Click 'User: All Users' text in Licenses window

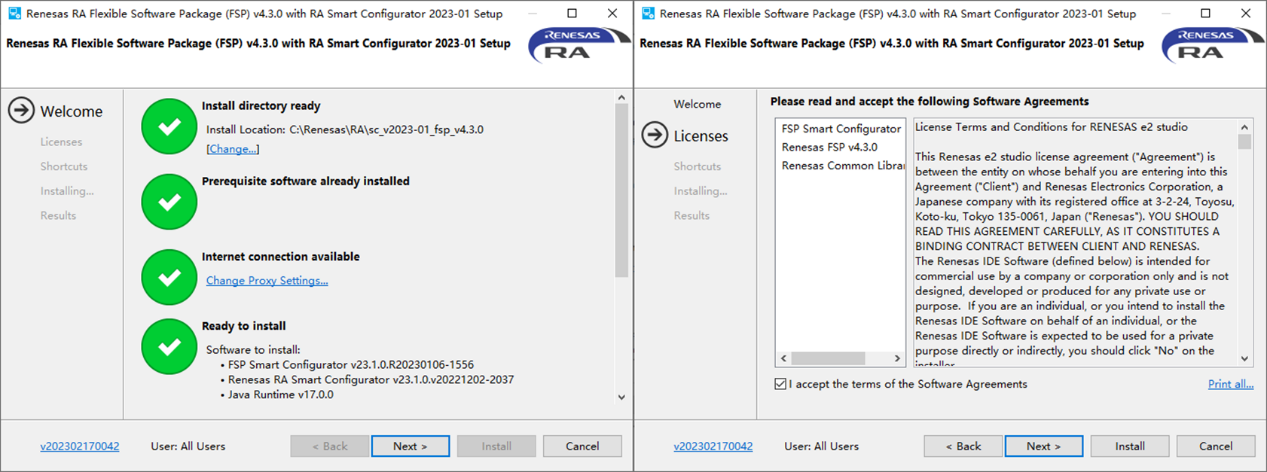(x=821, y=446)
